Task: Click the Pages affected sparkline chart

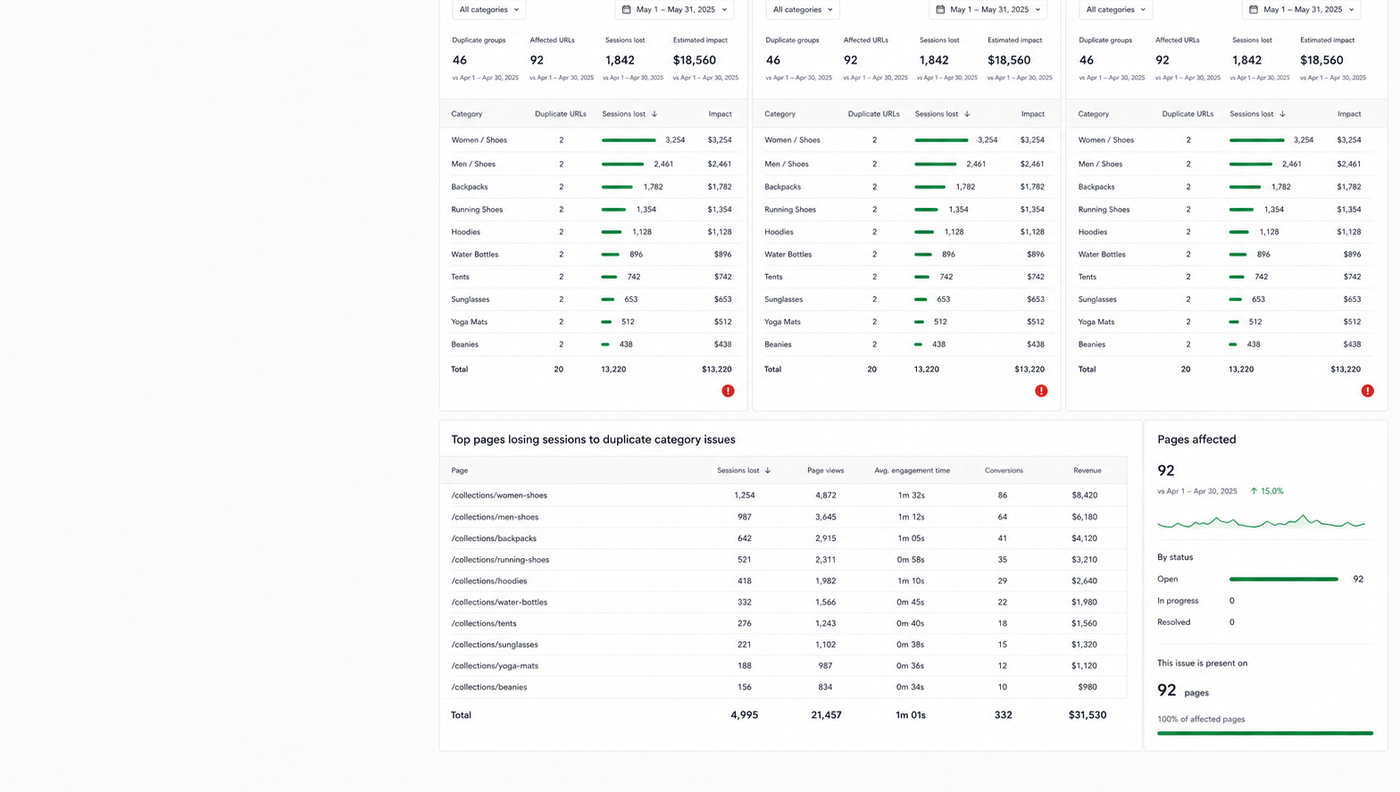Action: 1261,521
